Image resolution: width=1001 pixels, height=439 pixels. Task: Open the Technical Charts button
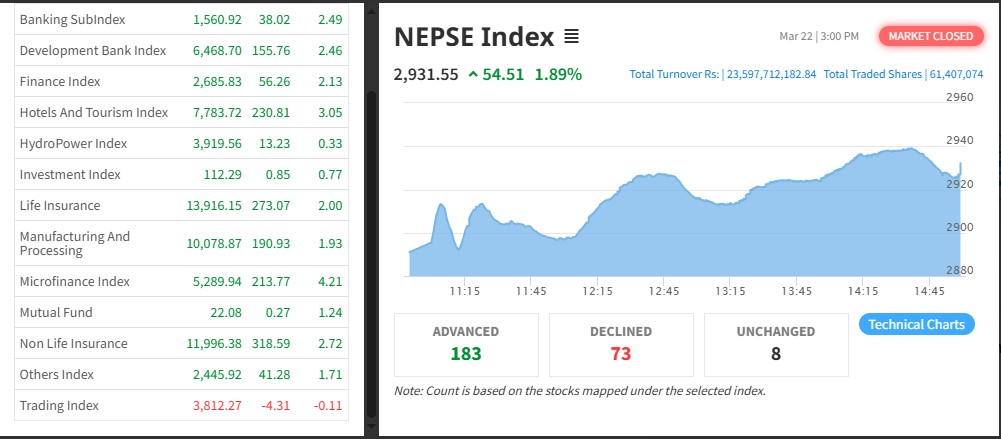tap(916, 324)
